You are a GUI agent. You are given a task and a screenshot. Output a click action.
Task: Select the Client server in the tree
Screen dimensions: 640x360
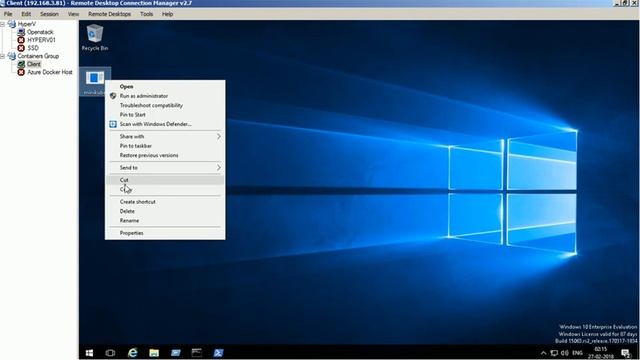tap(33, 64)
